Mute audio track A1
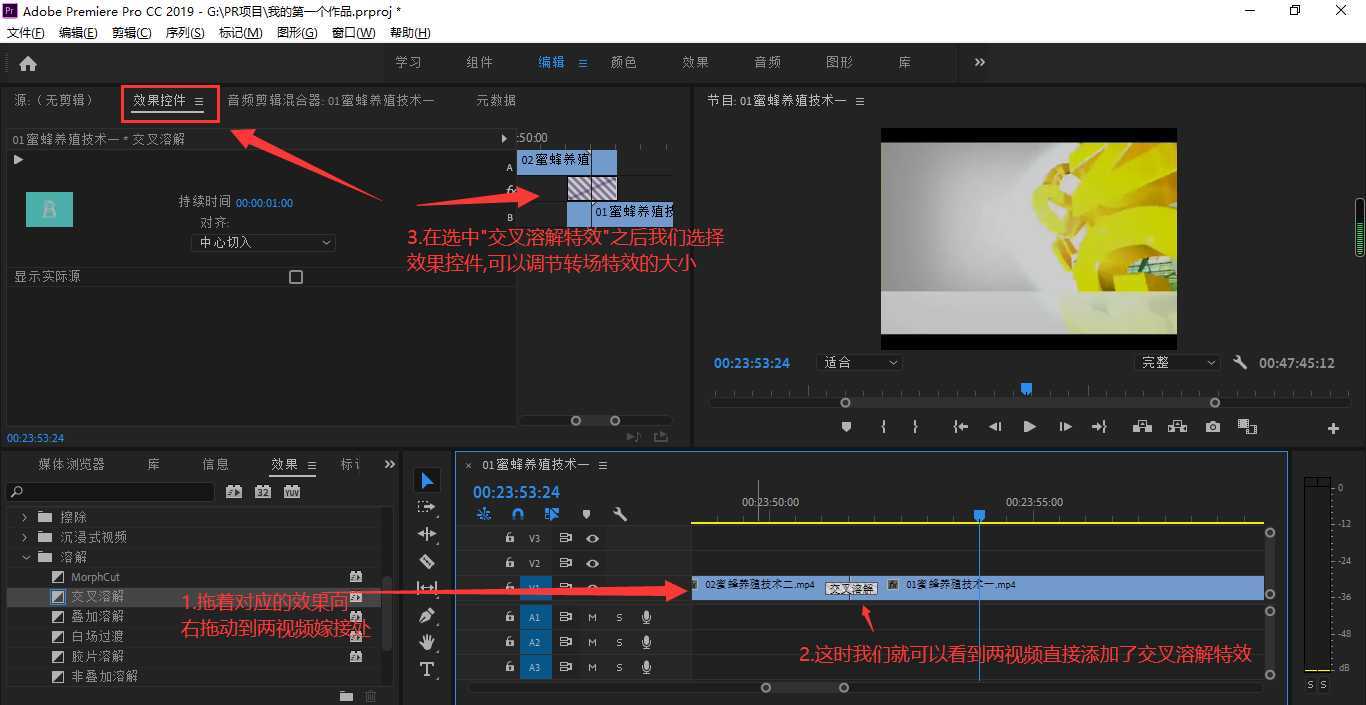1366x705 pixels. 592,617
